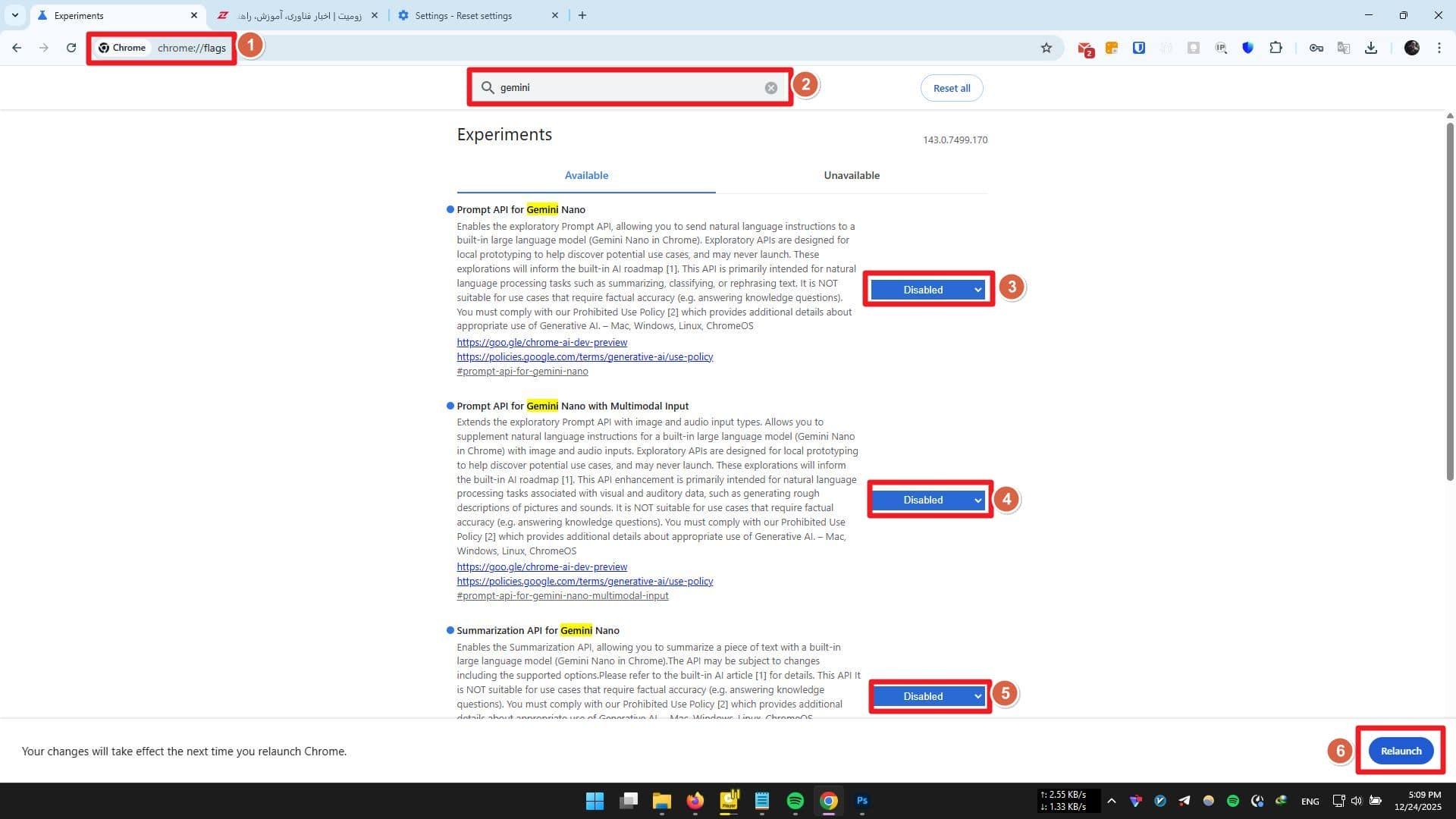Show hidden system tray icons
Image resolution: width=1456 pixels, height=819 pixels.
[x=1112, y=801]
